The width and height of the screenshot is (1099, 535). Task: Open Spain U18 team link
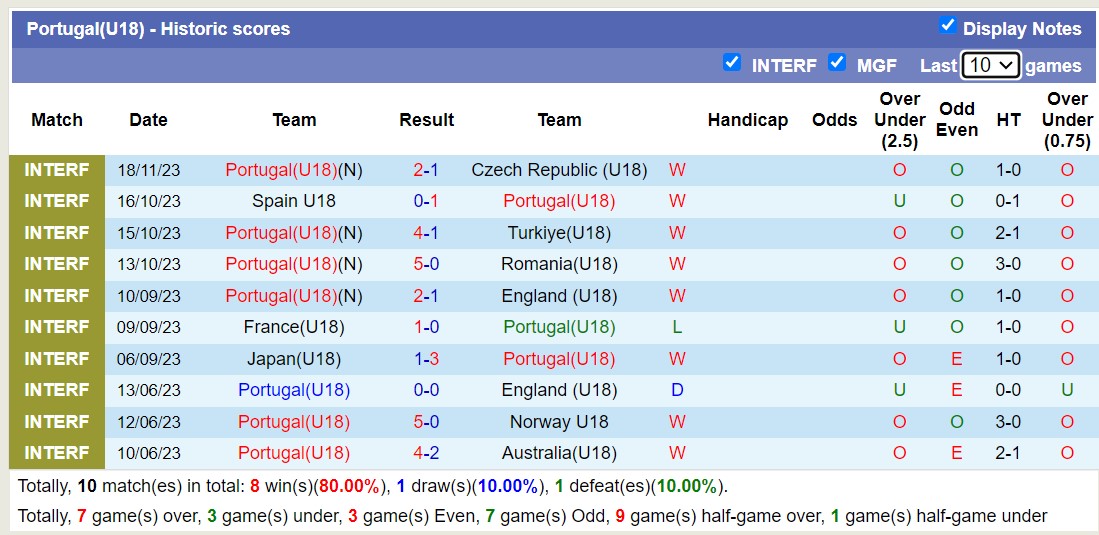tap(294, 201)
